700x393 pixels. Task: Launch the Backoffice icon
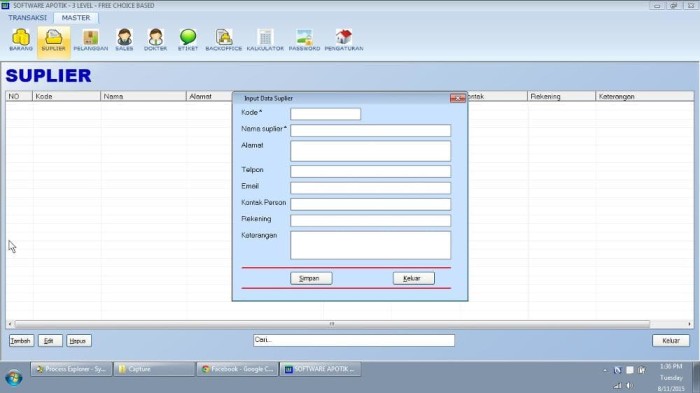point(224,40)
